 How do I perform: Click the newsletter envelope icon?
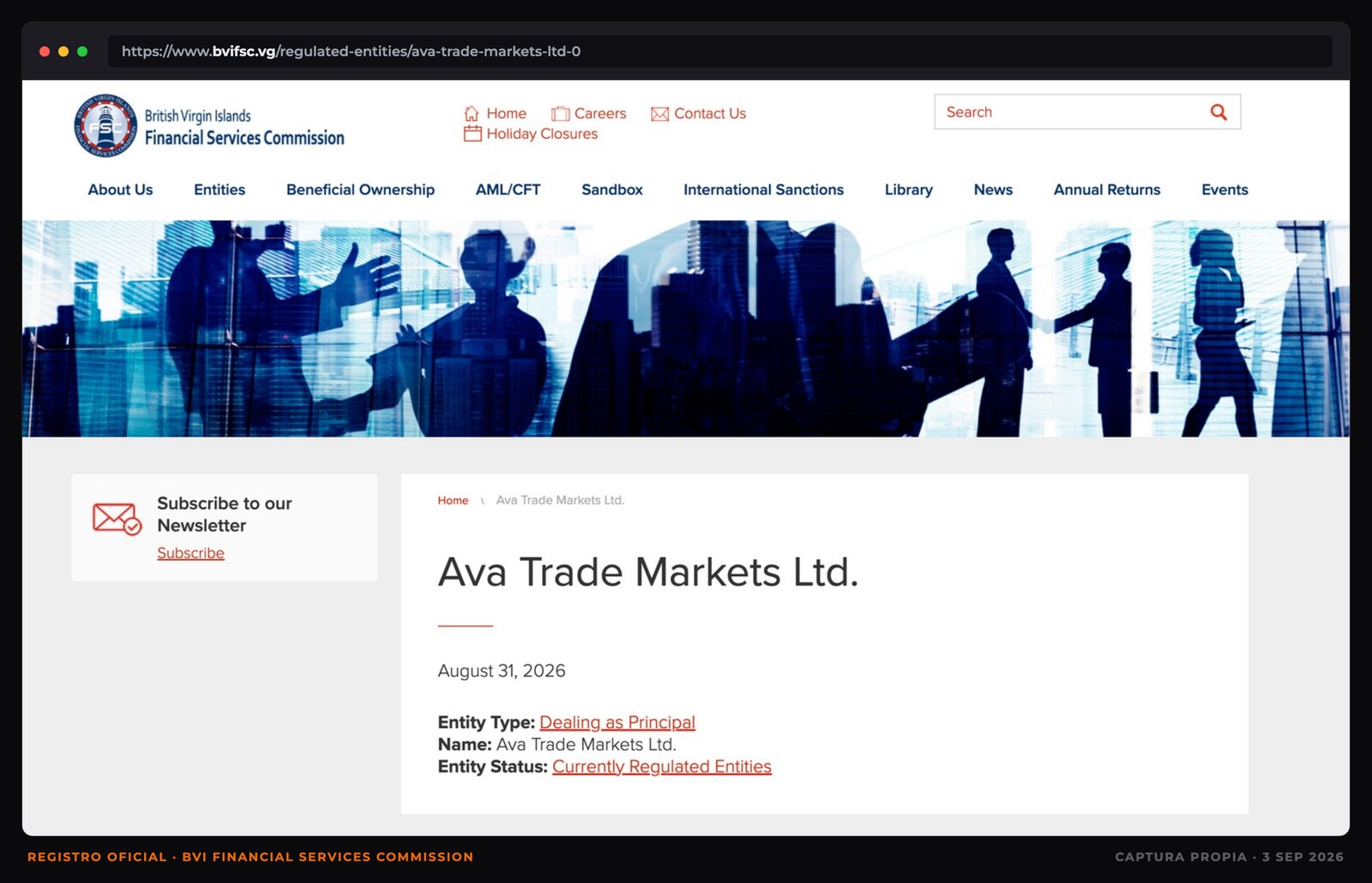click(117, 519)
